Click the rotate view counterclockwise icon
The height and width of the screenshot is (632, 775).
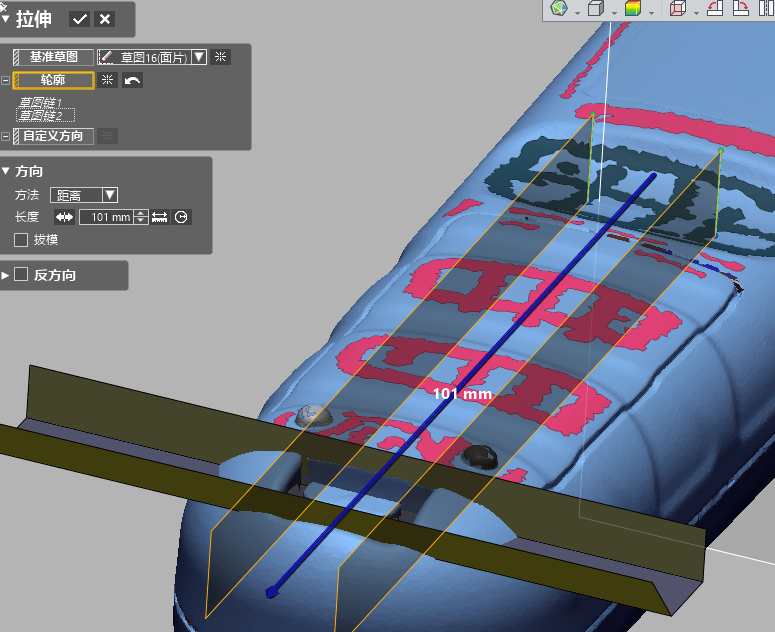tap(715, 9)
